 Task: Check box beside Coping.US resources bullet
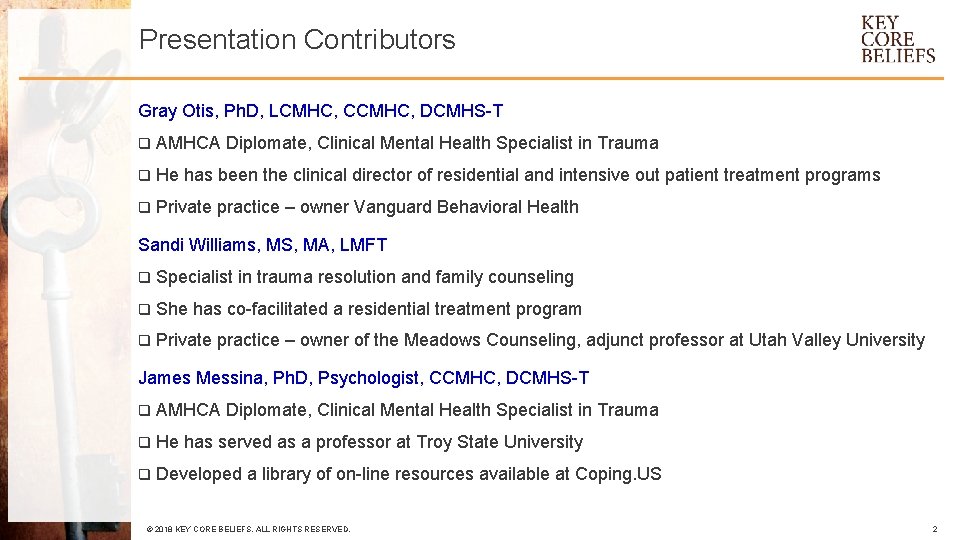tap(144, 474)
